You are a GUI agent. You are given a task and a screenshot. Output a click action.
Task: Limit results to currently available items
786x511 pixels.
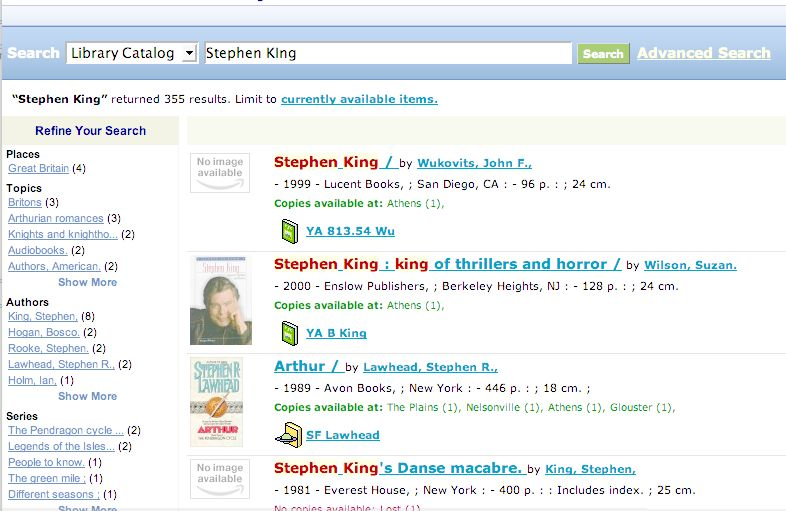pyautogui.click(x=359, y=99)
